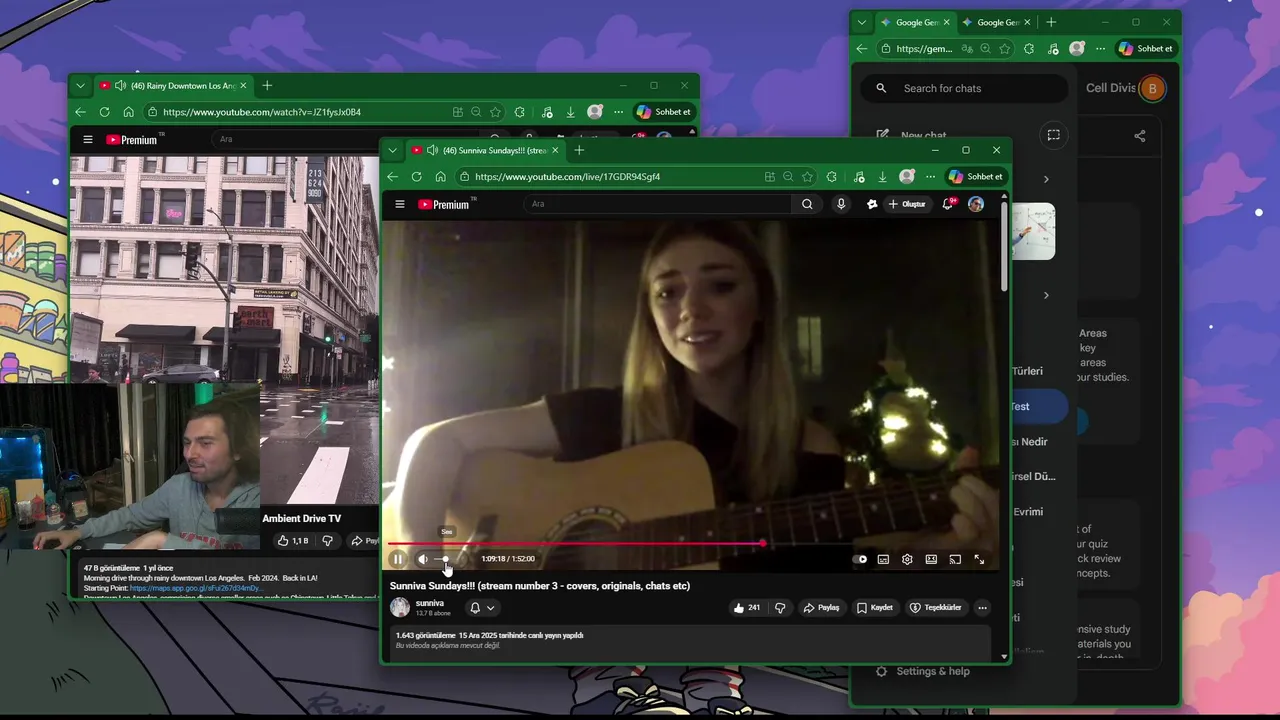1280x720 pixels.
Task: Open the maps.app.goo.gl starting point link
Action: coord(196,589)
